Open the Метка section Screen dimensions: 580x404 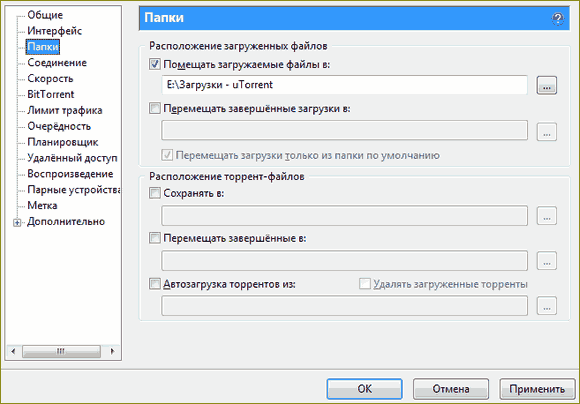click(x=42, y=205)
